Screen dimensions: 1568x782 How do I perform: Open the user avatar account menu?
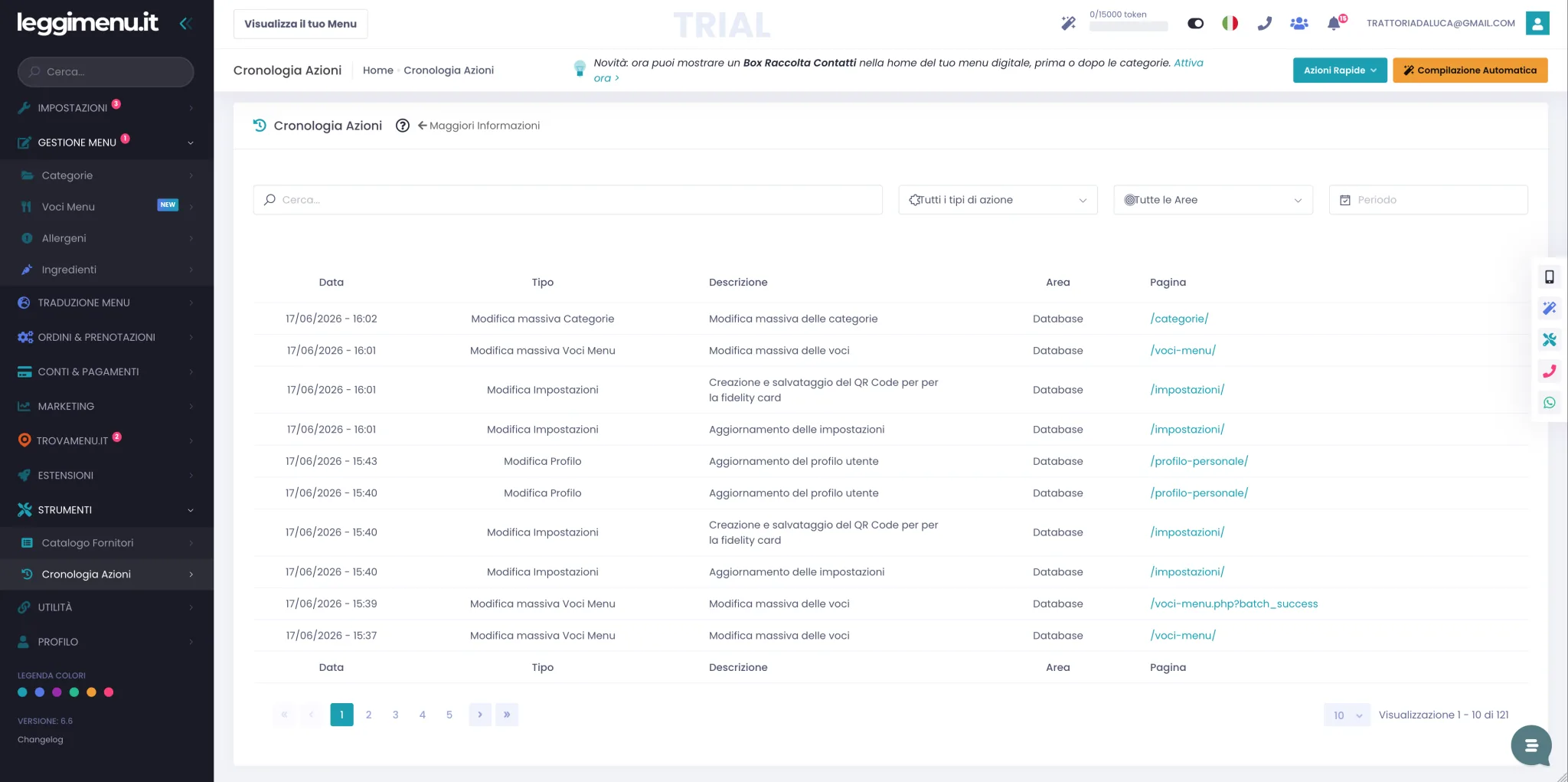(x=1537, y=23)
